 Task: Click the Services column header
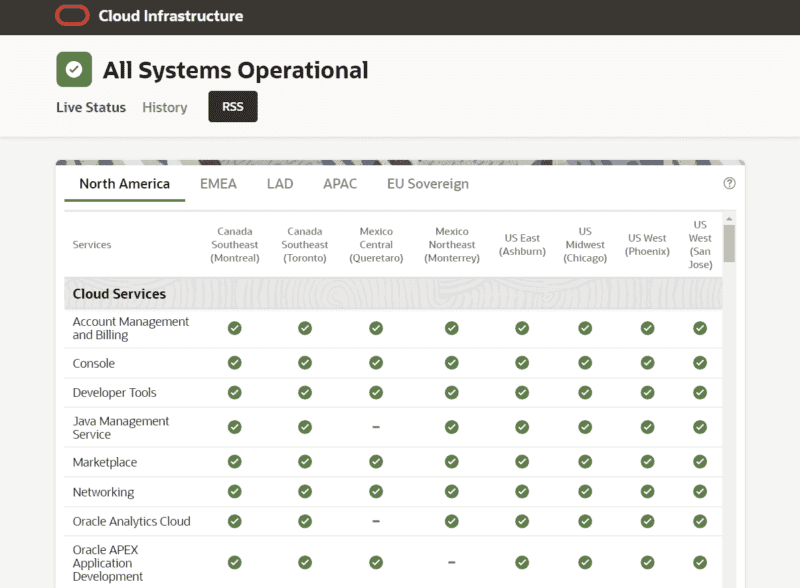[x=91, y=244]
